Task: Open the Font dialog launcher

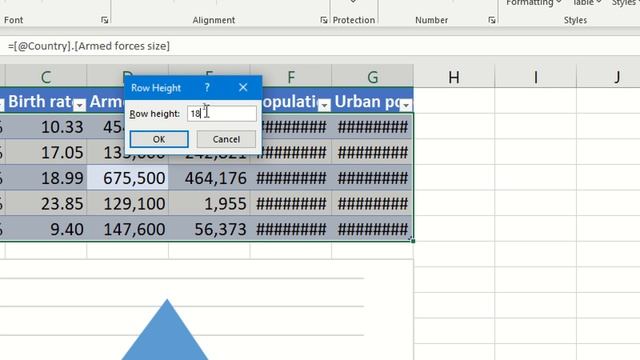Action: pyautogui.click(x=104, y=20)
